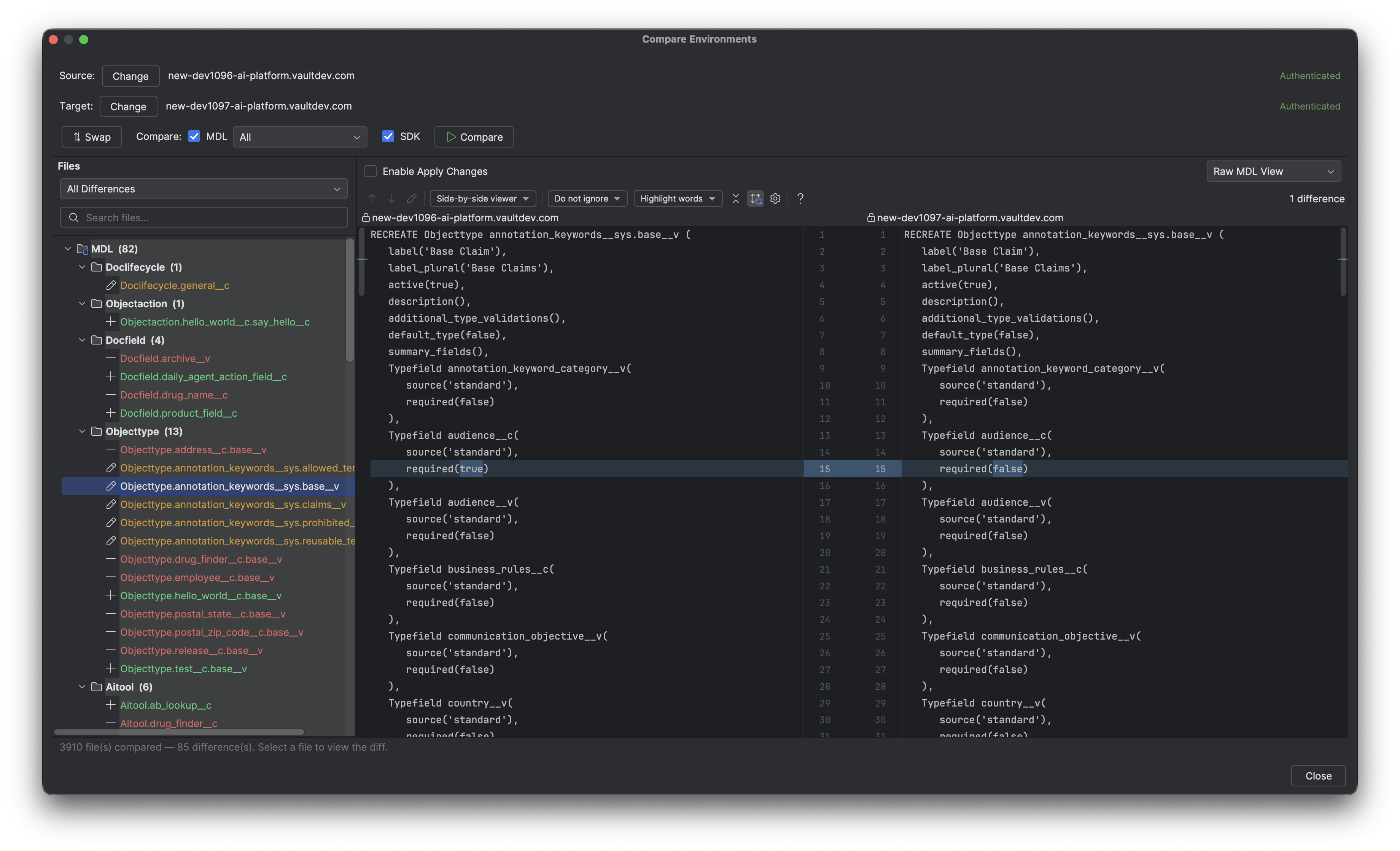Click the Docfield folder icon
The height and width of the screenshot is (851, 1400).
pos(97,340)
